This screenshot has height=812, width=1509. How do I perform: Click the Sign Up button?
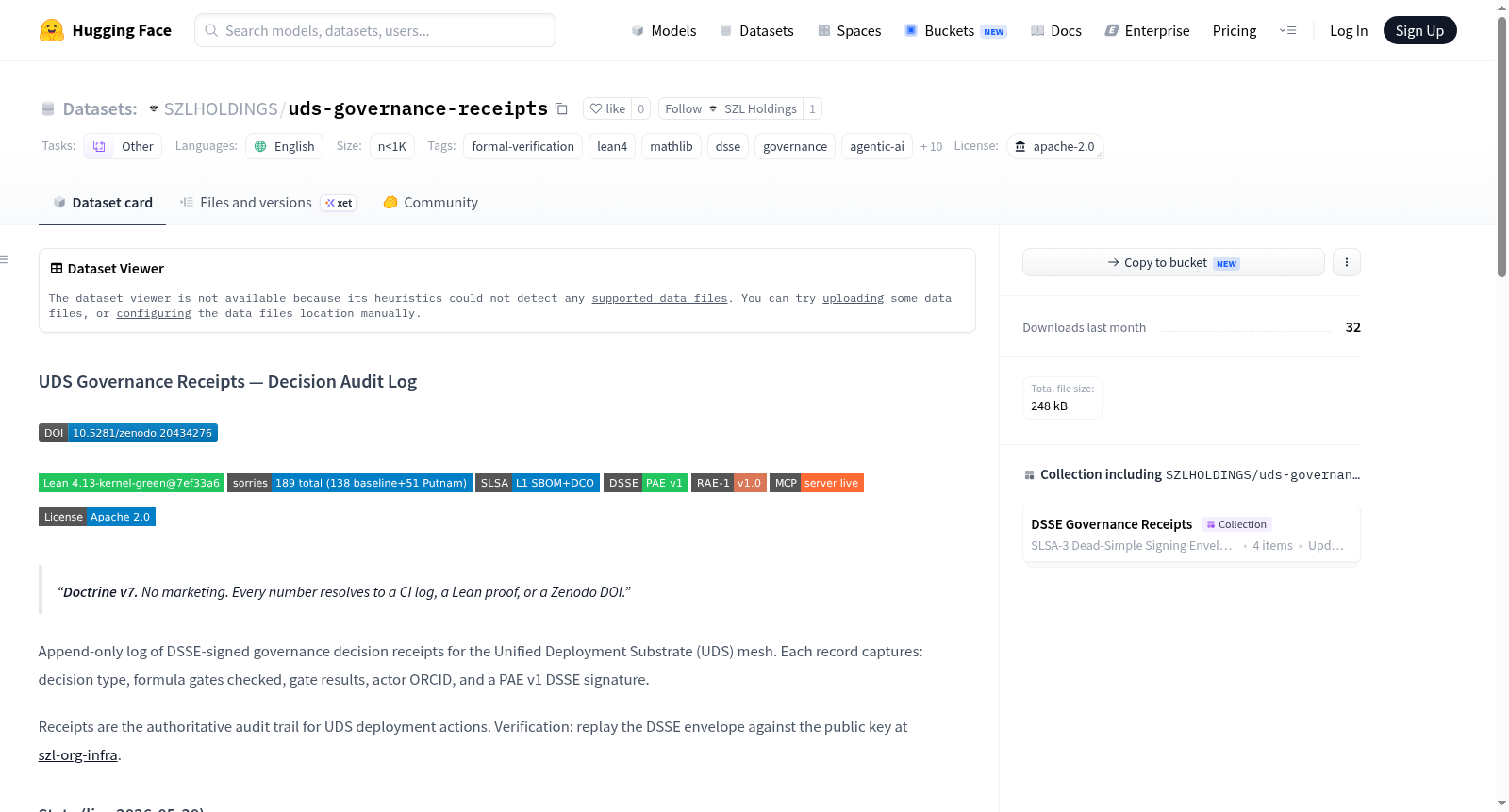[x=1419, y=30]
